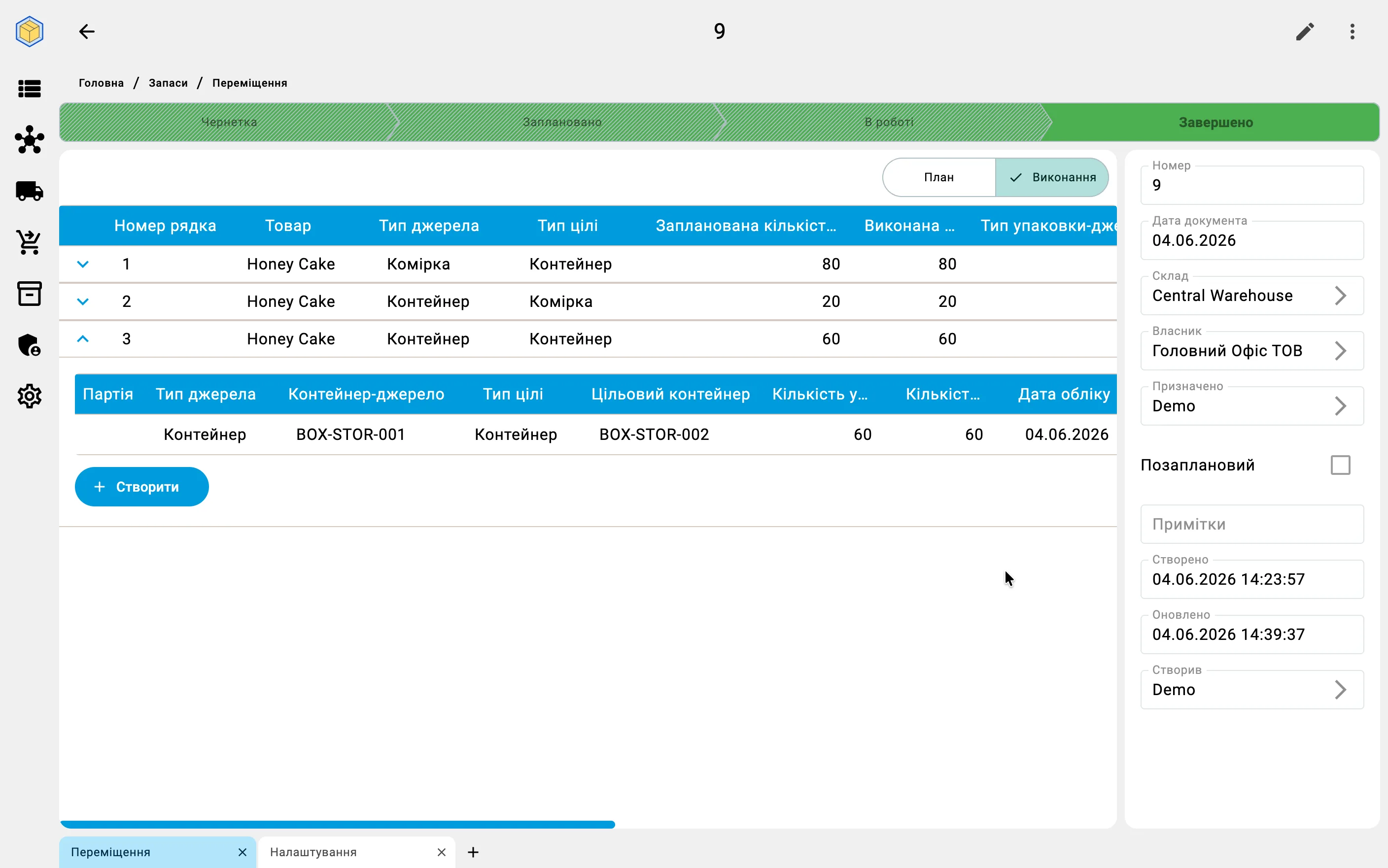Open the shield user sidebar icon
The width and height of the screenshot is (1388, 868).
click(29, 345)
